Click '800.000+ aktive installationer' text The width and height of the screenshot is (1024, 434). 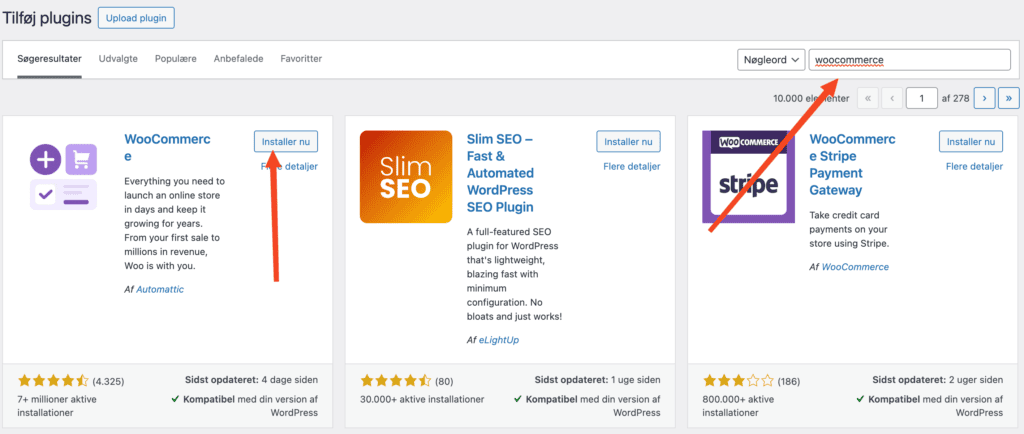tap(741, 406)
